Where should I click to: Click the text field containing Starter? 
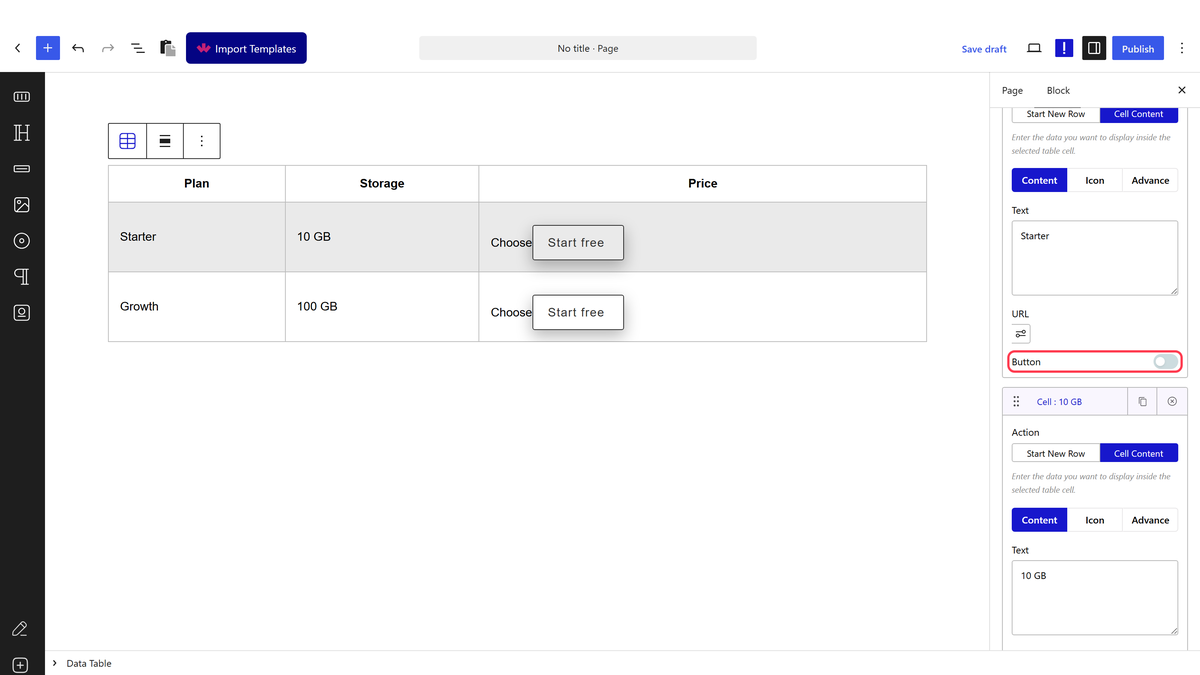pyautogui.click(x=1095, y=258)
